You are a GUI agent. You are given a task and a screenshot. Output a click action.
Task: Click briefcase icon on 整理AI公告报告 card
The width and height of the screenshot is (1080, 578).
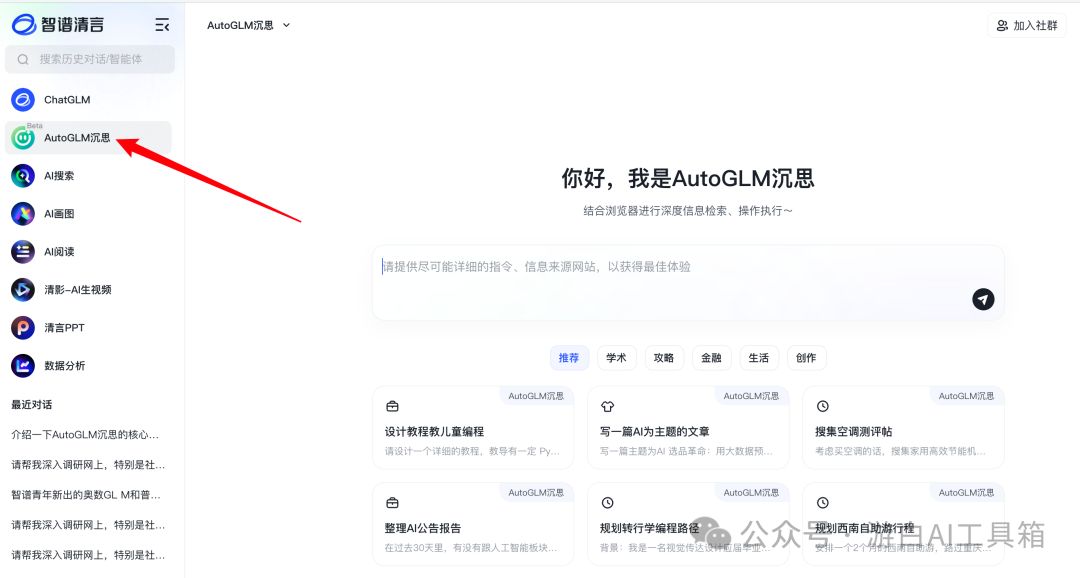393,503
